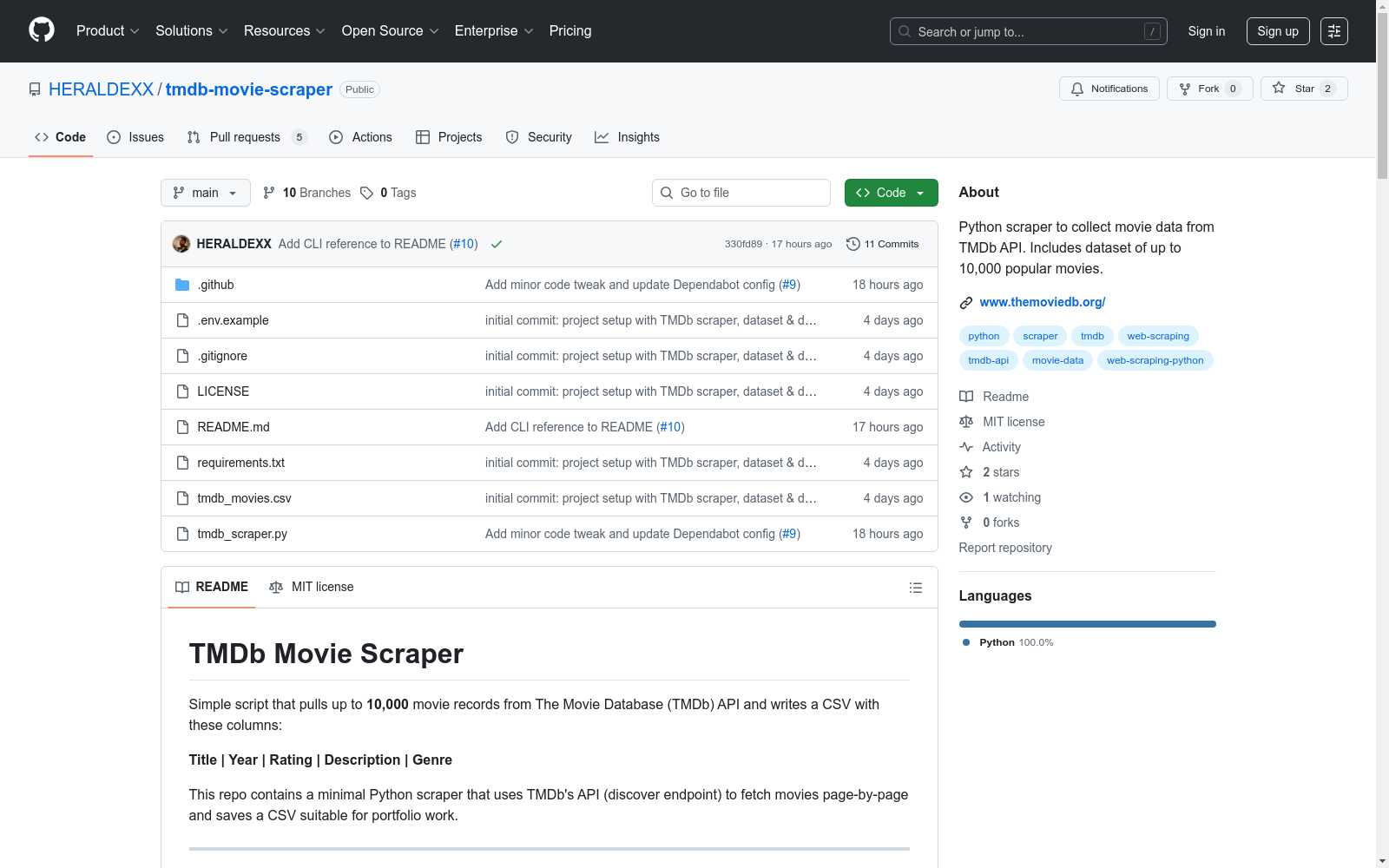
Task: Click the green commit status checkmark
Action: pos(497,244)
